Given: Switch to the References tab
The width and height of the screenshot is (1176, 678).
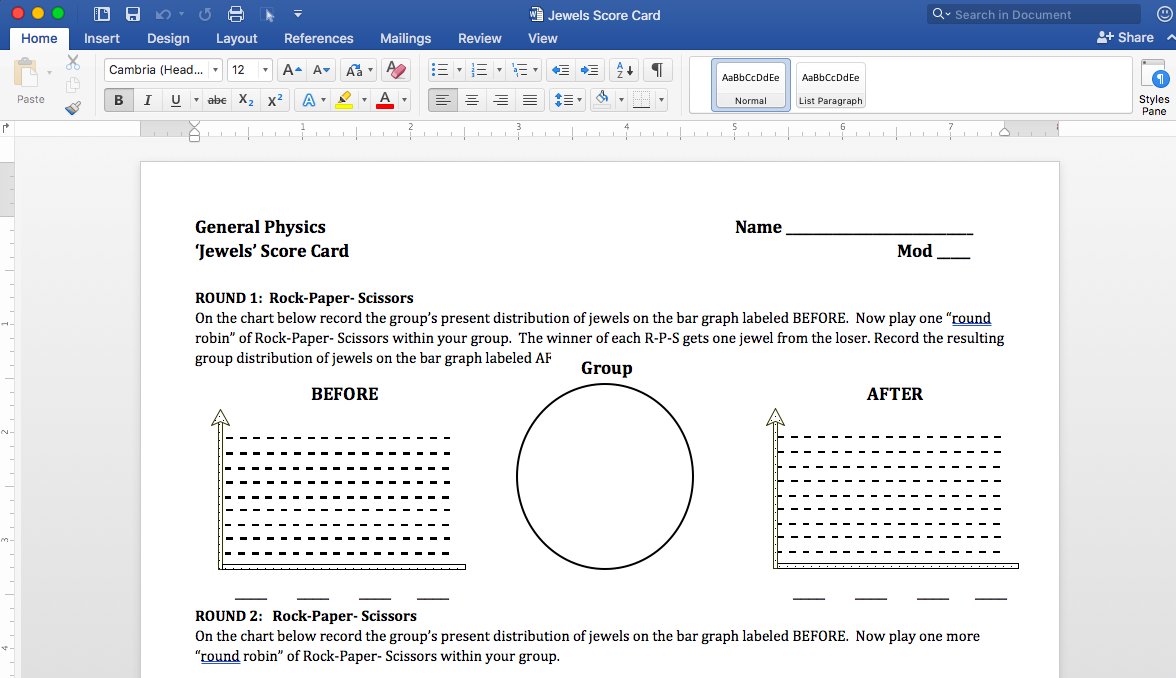Looking at the screenshot, I should (318, 38).
